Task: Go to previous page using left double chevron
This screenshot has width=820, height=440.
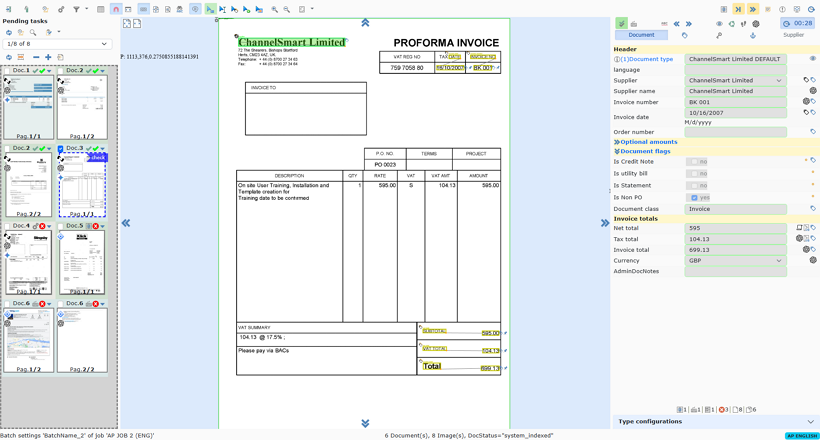Action: pyautogui.click(x=126, y=223)
